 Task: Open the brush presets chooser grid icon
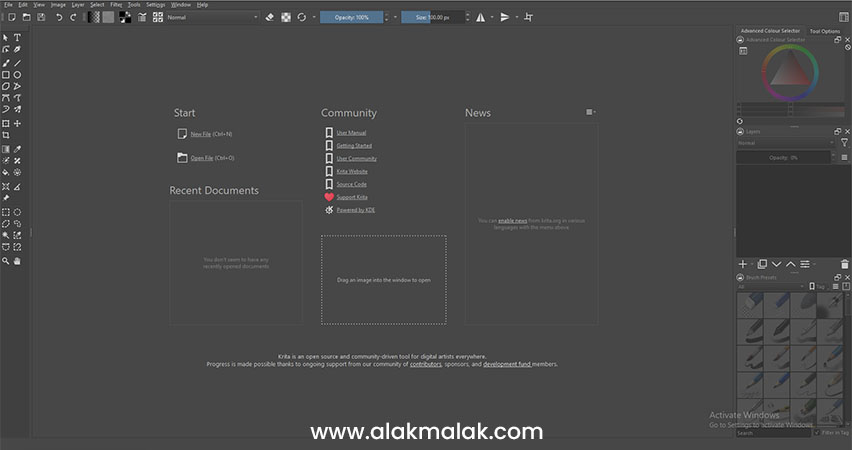tap(158, 17)
